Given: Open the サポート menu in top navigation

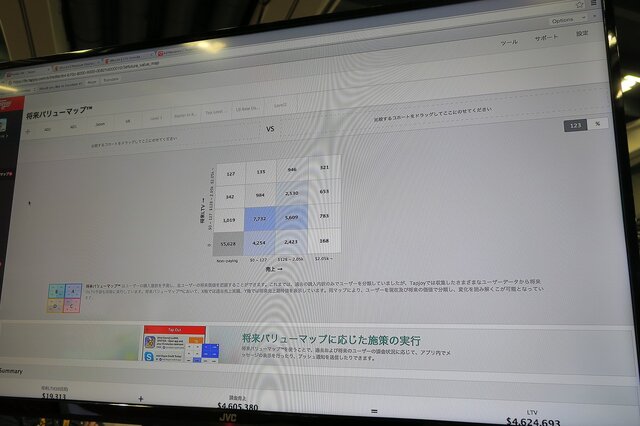Looking at the screenshot, I should coord(546,39).
